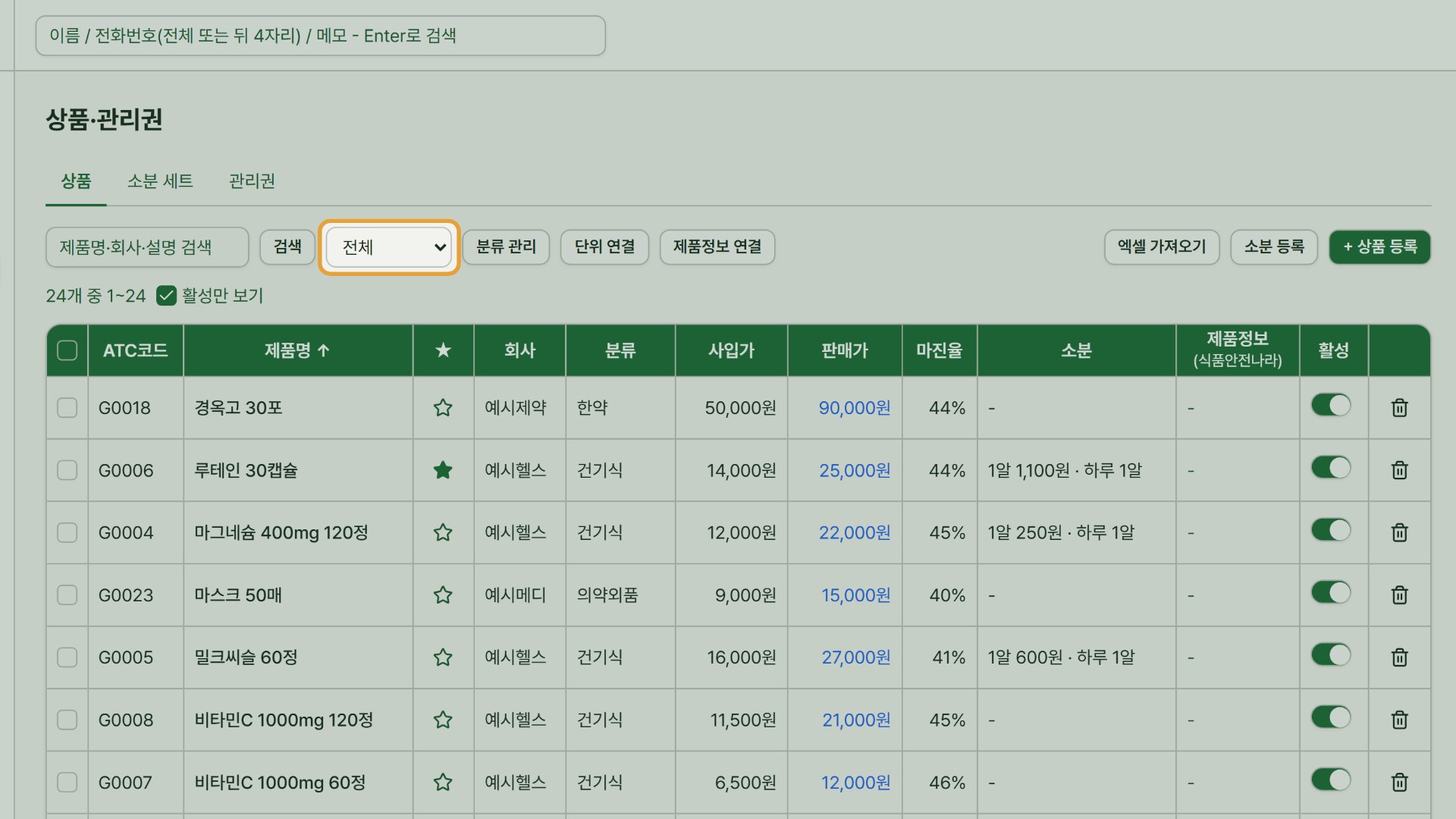
Task: Click the 경옥고 30포 product name
Action: point(238,408)
